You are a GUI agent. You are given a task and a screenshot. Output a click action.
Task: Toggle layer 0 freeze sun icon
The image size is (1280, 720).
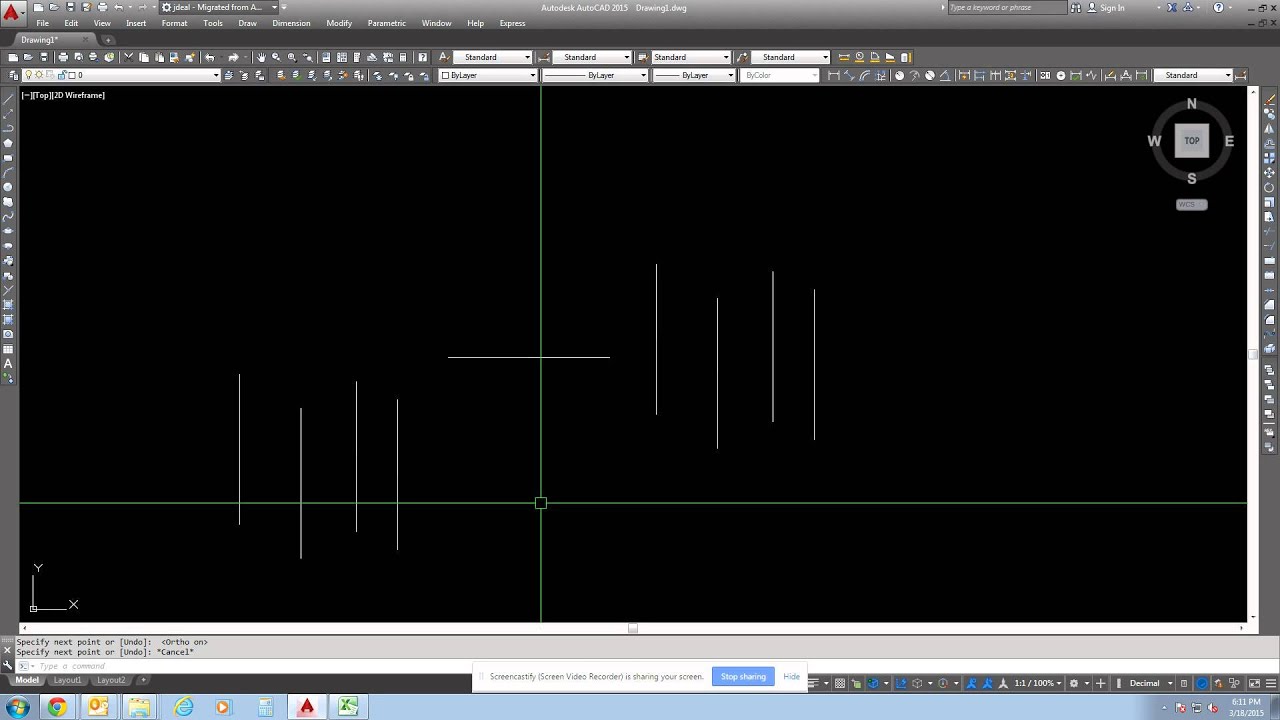point(38,75)
